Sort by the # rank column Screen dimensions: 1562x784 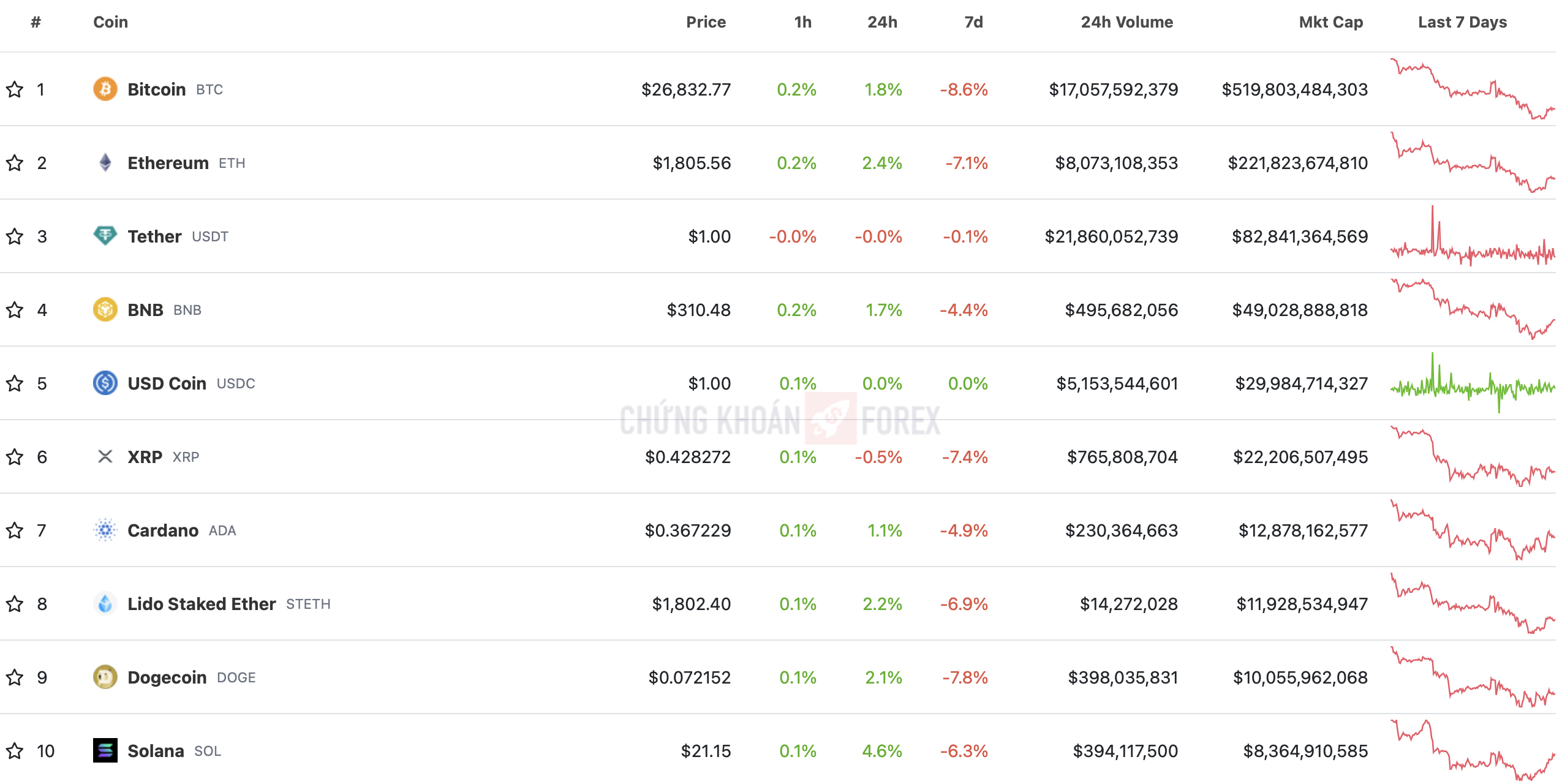tap(36, 22)
